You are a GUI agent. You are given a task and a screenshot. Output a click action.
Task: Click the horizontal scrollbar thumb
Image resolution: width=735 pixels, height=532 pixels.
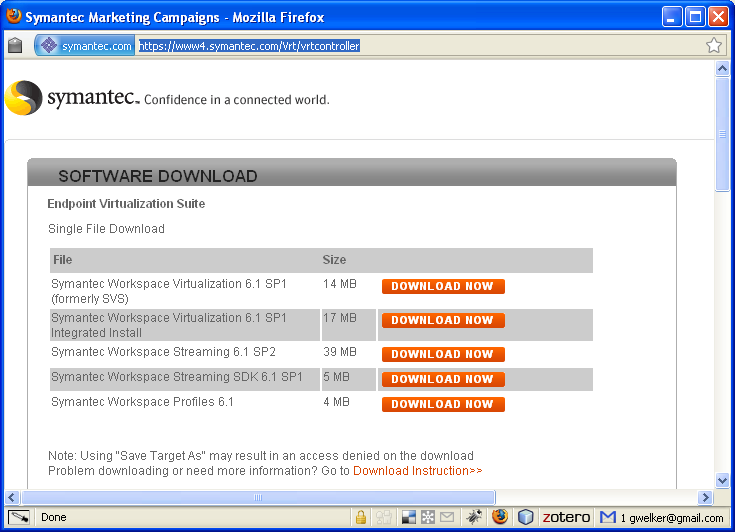(258, 497)
